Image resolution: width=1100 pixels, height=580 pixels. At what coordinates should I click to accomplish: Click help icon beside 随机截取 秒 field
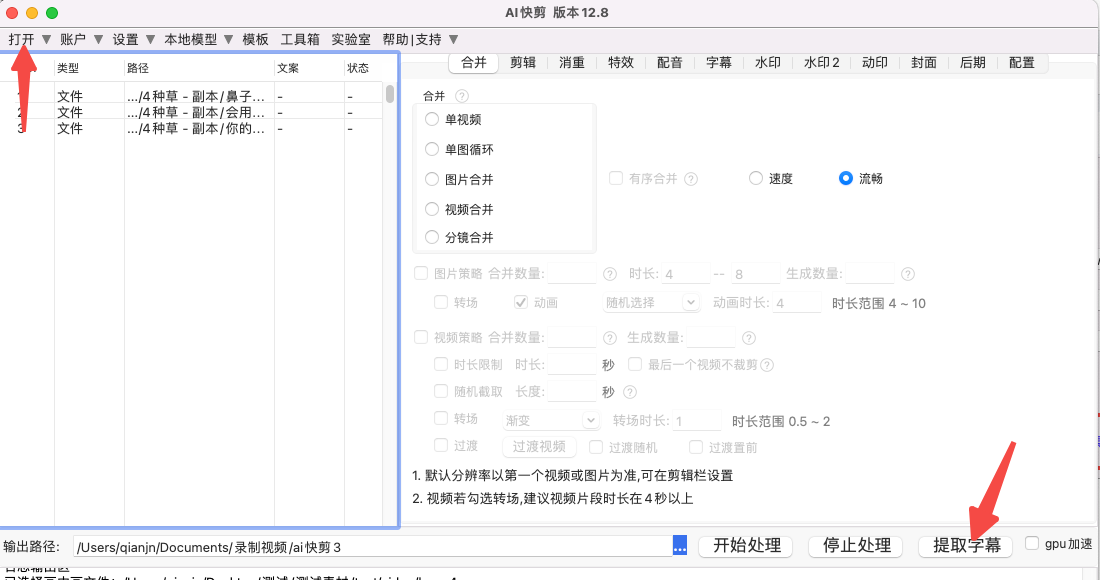click(630, 392)
